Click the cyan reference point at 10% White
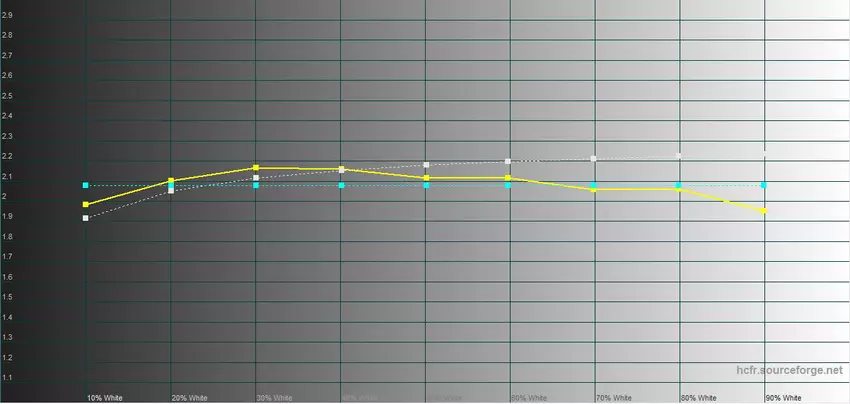The image size is (850, 404). click(x=86, y=185)
